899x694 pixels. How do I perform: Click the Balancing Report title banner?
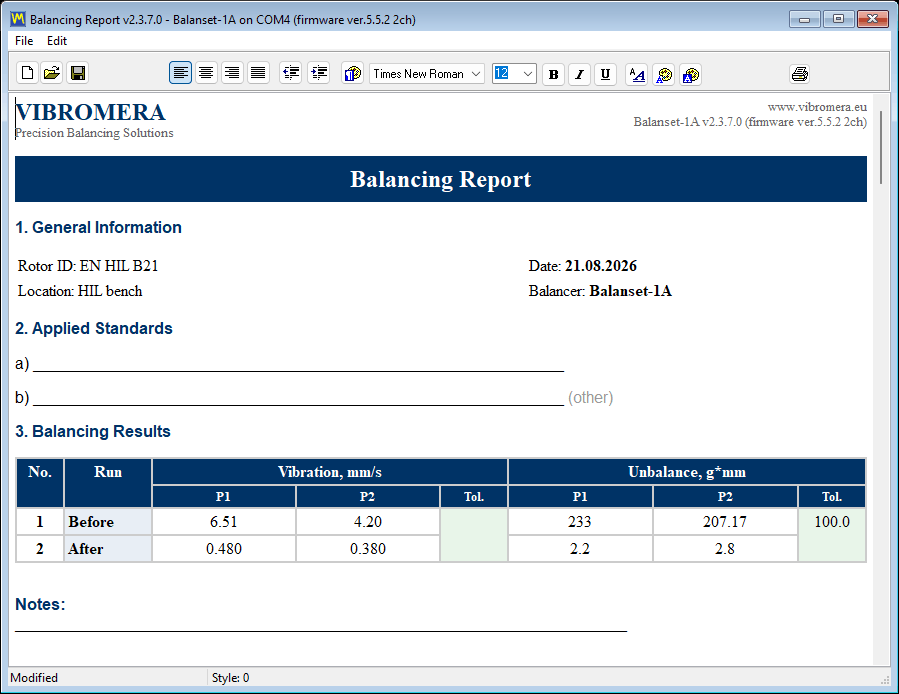tap(440, 179)
